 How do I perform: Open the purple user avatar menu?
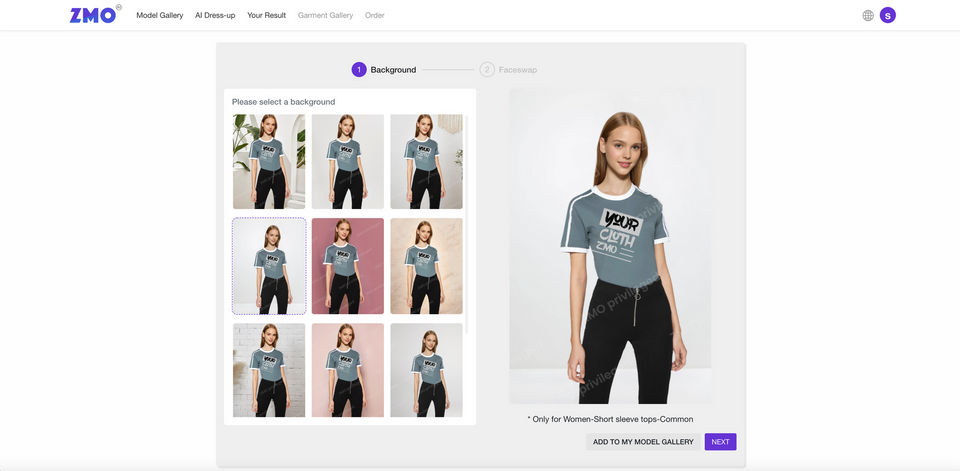888,15
